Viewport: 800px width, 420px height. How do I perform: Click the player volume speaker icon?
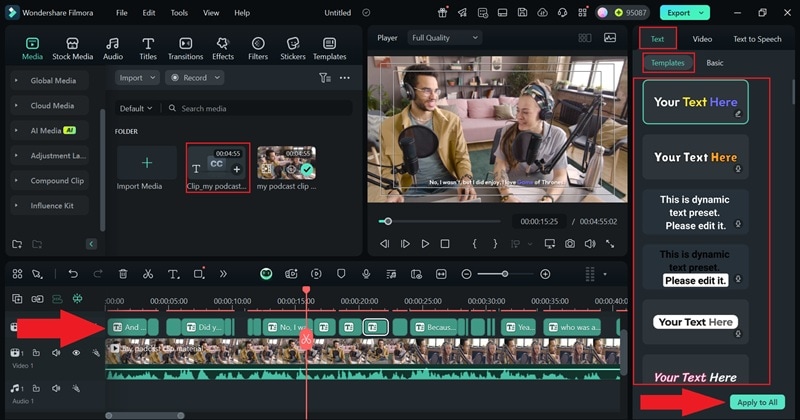coord(590,244)
